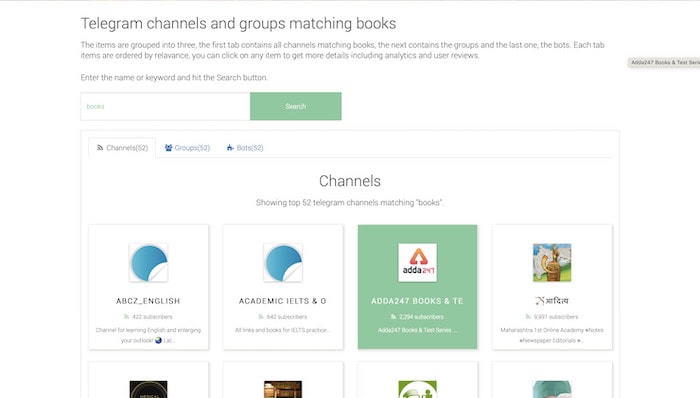Open the Maharashtra academy channel avatar
This screenshot has width=700, height=398.
[552, 262]
